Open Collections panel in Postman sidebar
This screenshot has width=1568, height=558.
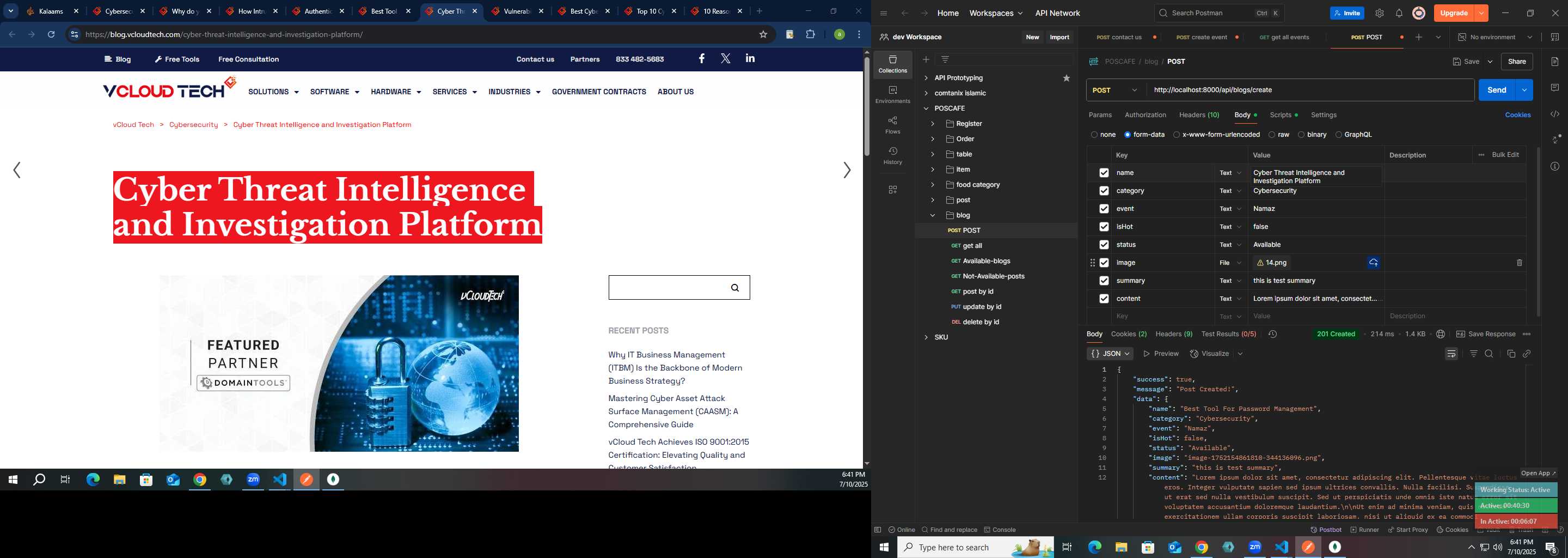(x=892, y=64)
